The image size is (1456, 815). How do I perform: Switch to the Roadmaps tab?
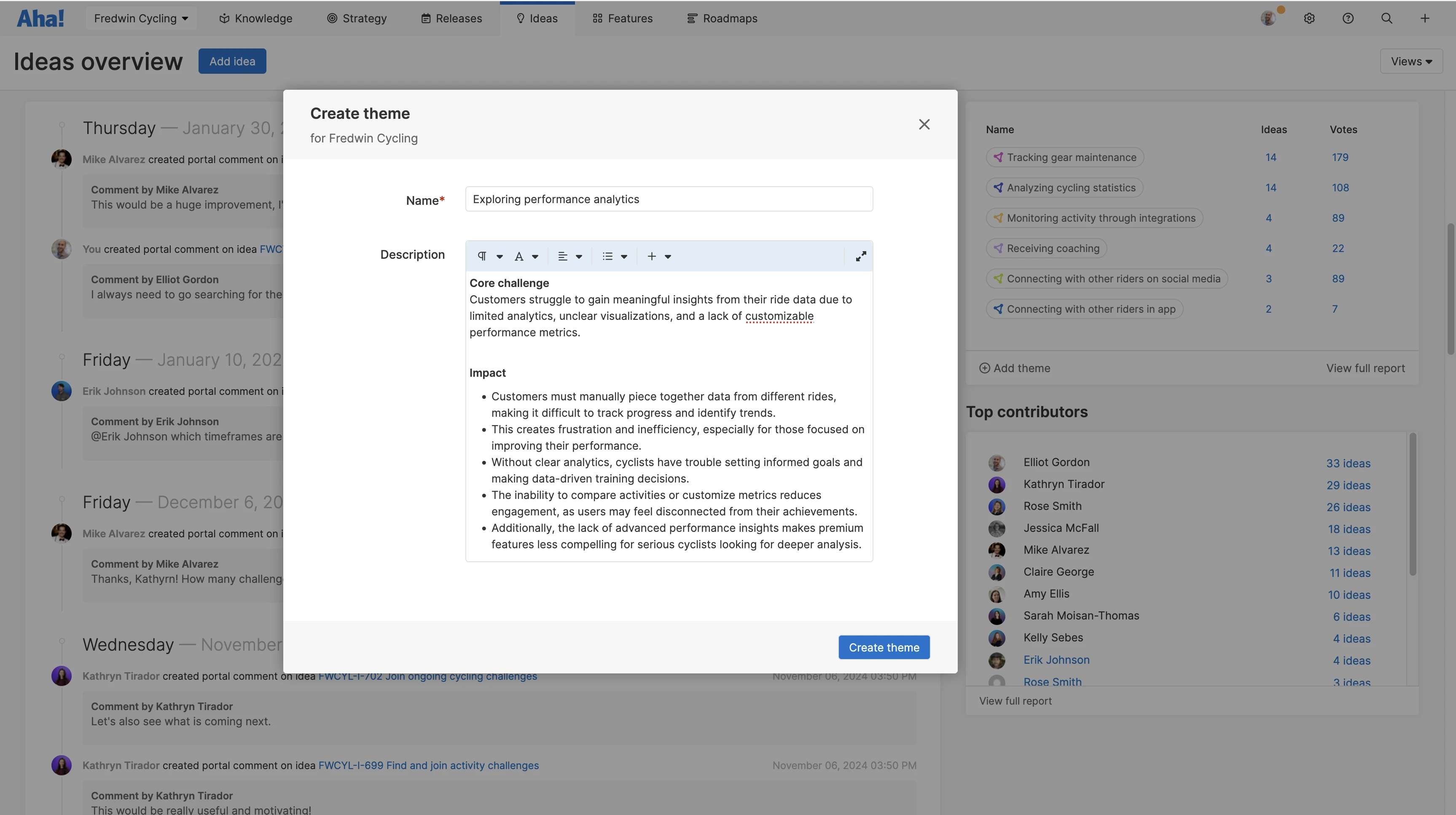coord(722,18)
